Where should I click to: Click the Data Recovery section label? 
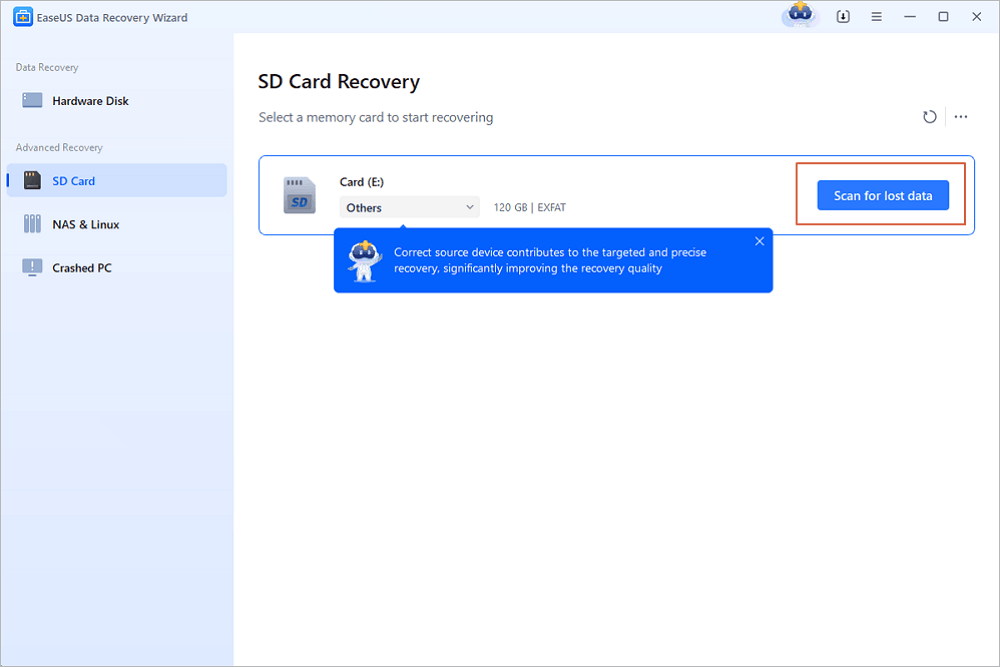click(x=47, y=67)
